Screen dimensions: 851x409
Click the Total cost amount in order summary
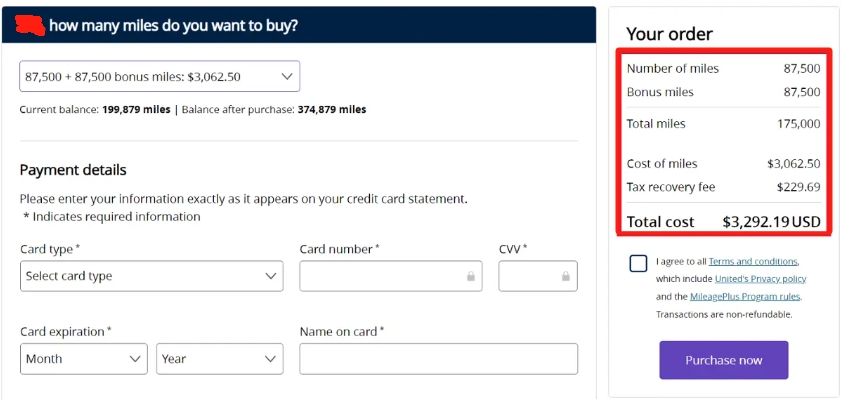tap(771, 222)
